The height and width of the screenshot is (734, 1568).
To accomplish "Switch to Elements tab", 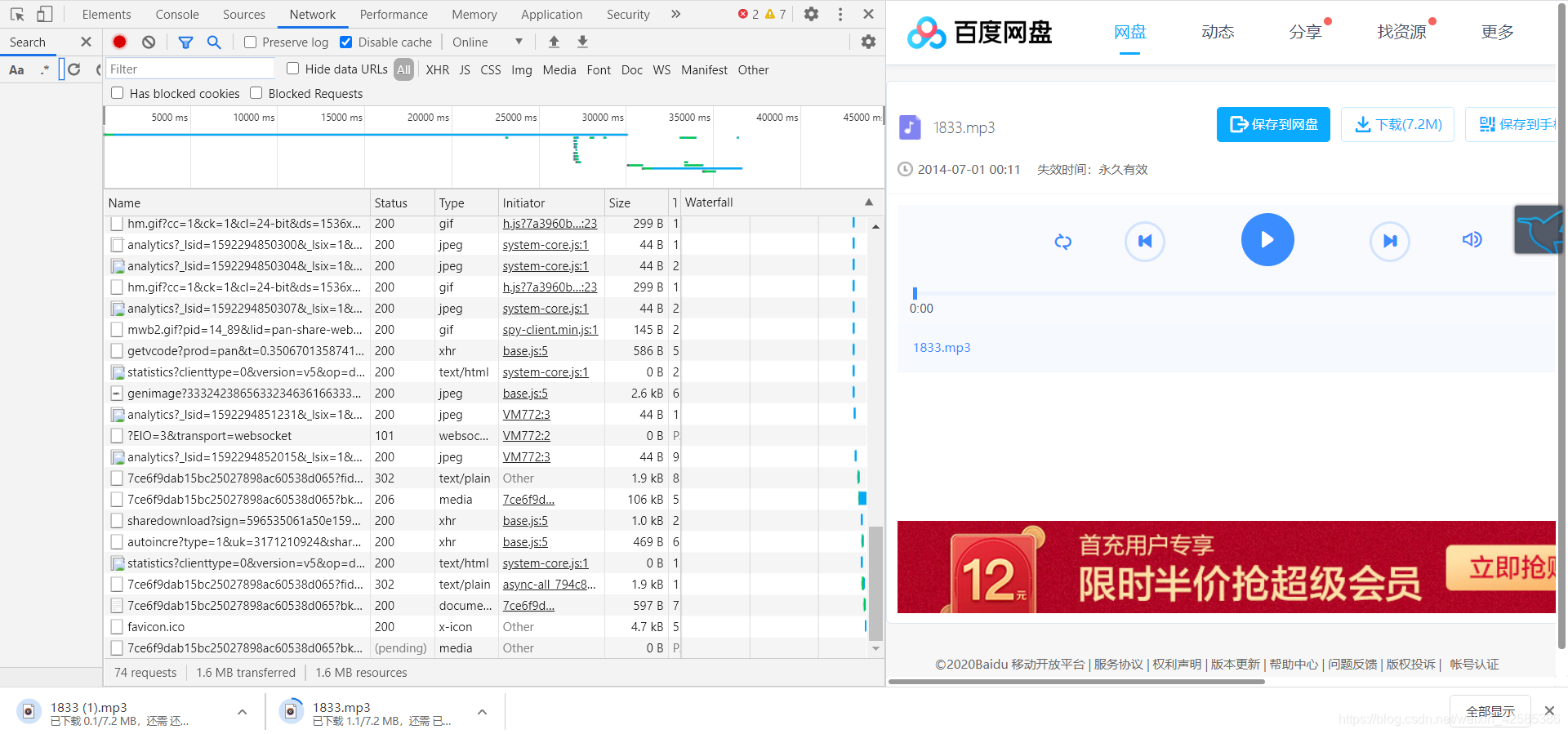I will [x=106, y=14].
